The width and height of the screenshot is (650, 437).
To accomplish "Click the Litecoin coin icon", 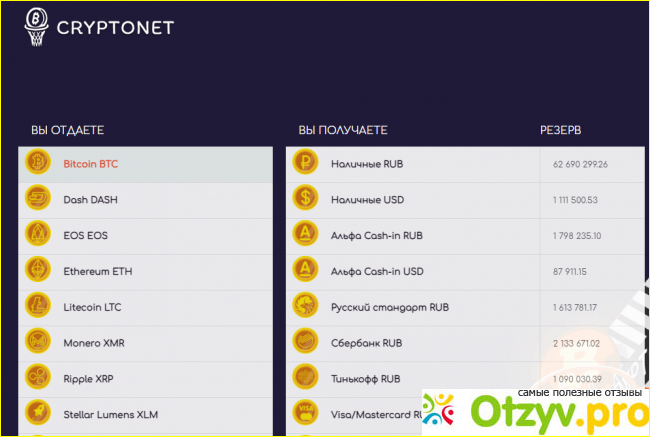I will pos(39,307).
